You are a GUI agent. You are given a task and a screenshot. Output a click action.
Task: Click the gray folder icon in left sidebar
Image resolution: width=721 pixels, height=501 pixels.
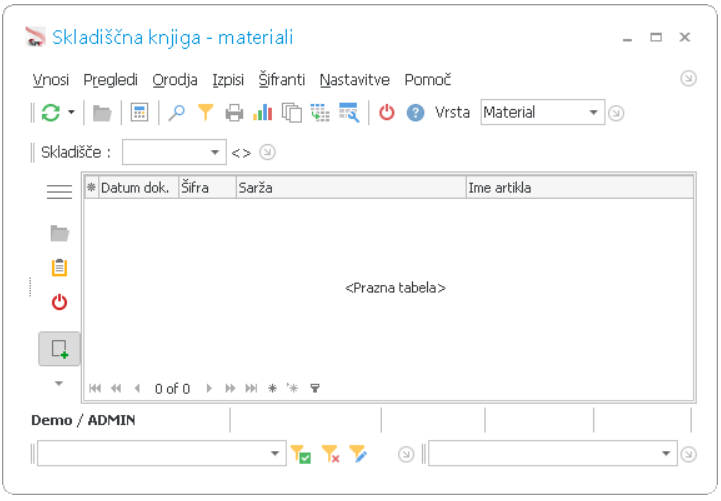pos(59,233)
